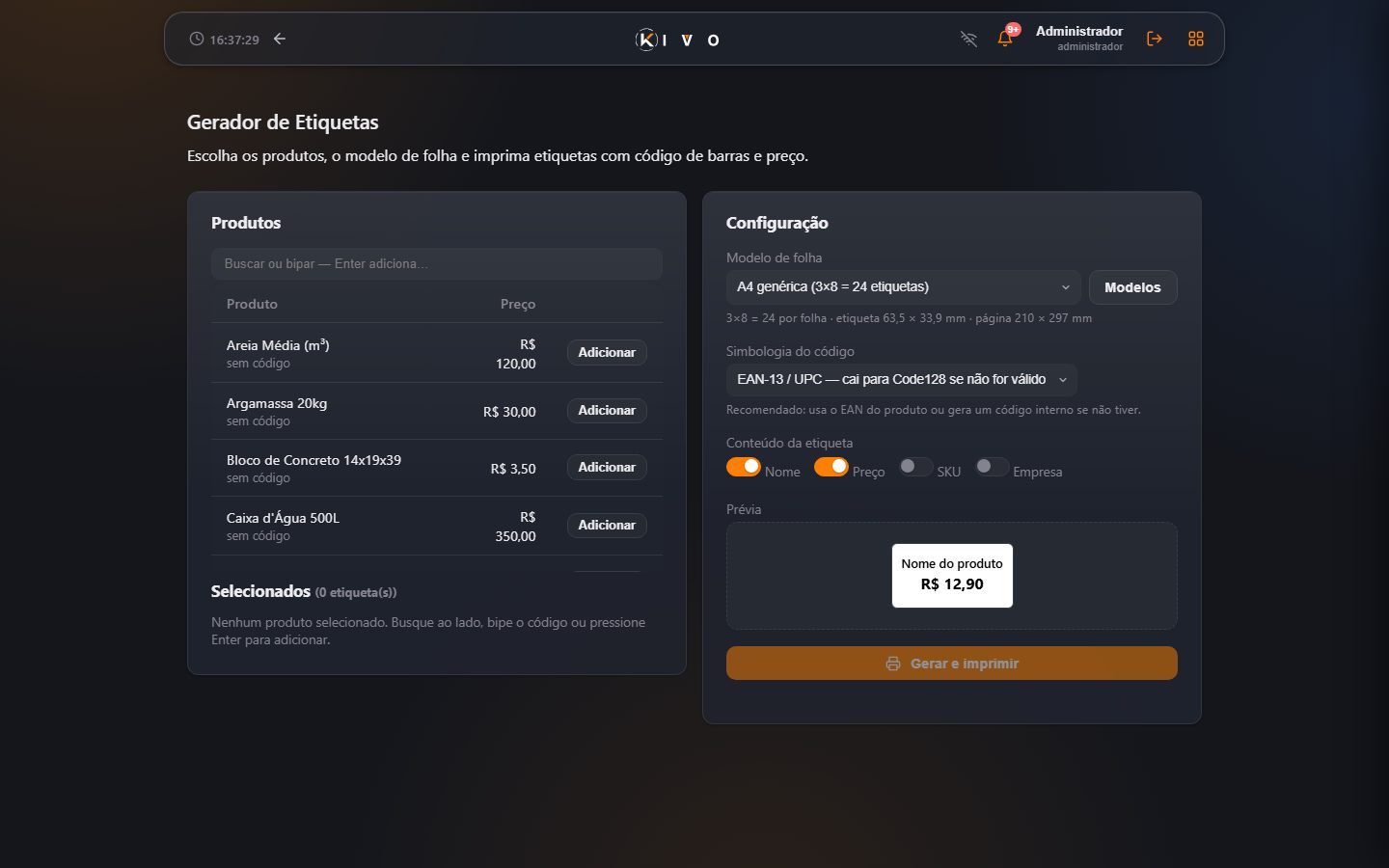The height and width of the screenshot is (868, 1389).
Task: Click the Argamassa 20kg product name
Action: tap(277, 403)
